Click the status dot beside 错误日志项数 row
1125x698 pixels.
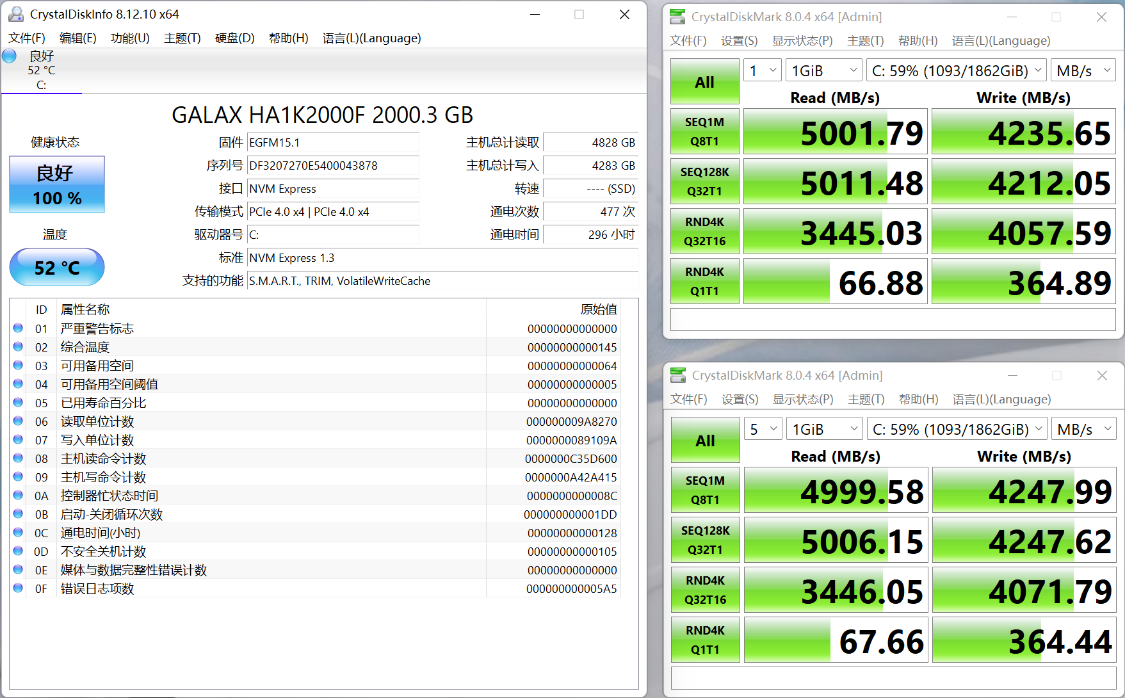point(18,589)
